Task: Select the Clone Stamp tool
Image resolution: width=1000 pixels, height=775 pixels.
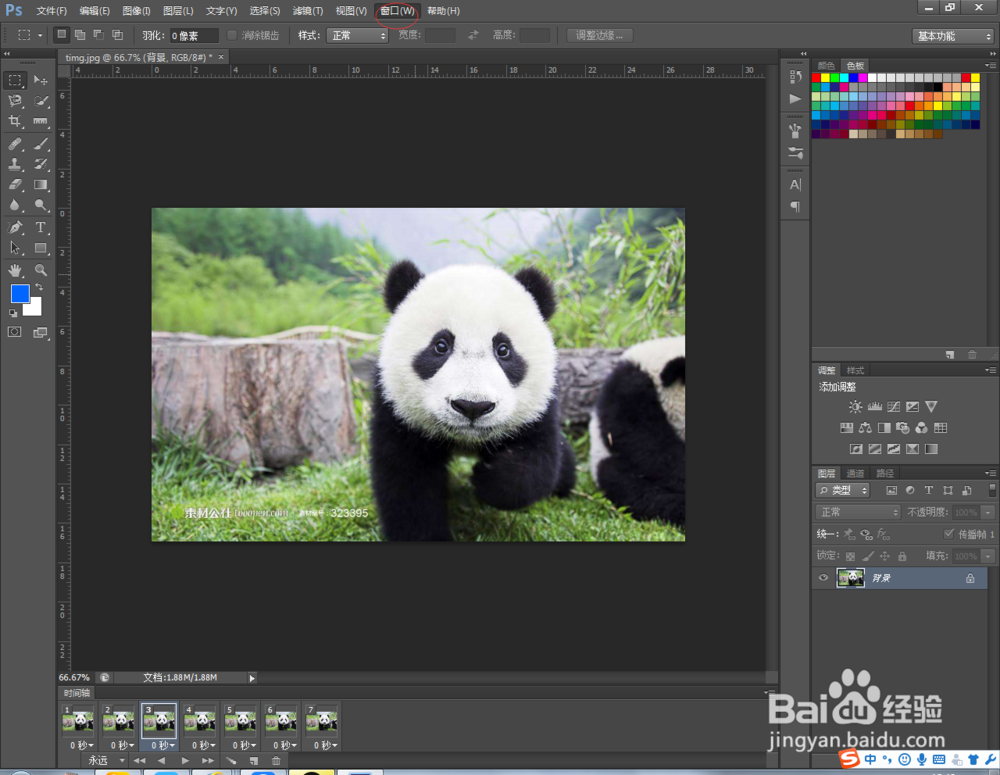Action: 15,164
